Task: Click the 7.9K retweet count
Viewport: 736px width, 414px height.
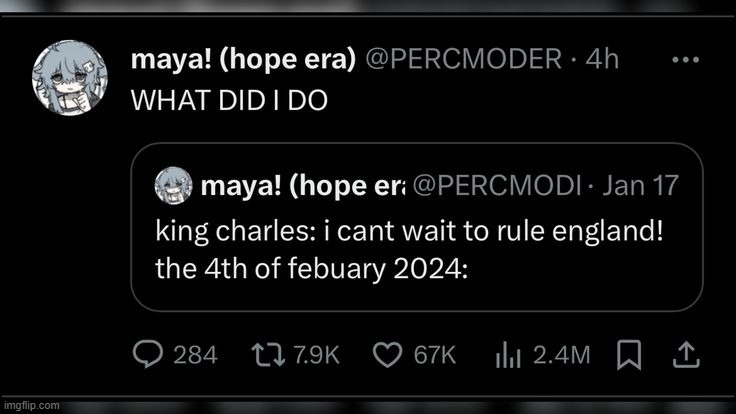Action: pyautogui.click(x=316, y=355)
